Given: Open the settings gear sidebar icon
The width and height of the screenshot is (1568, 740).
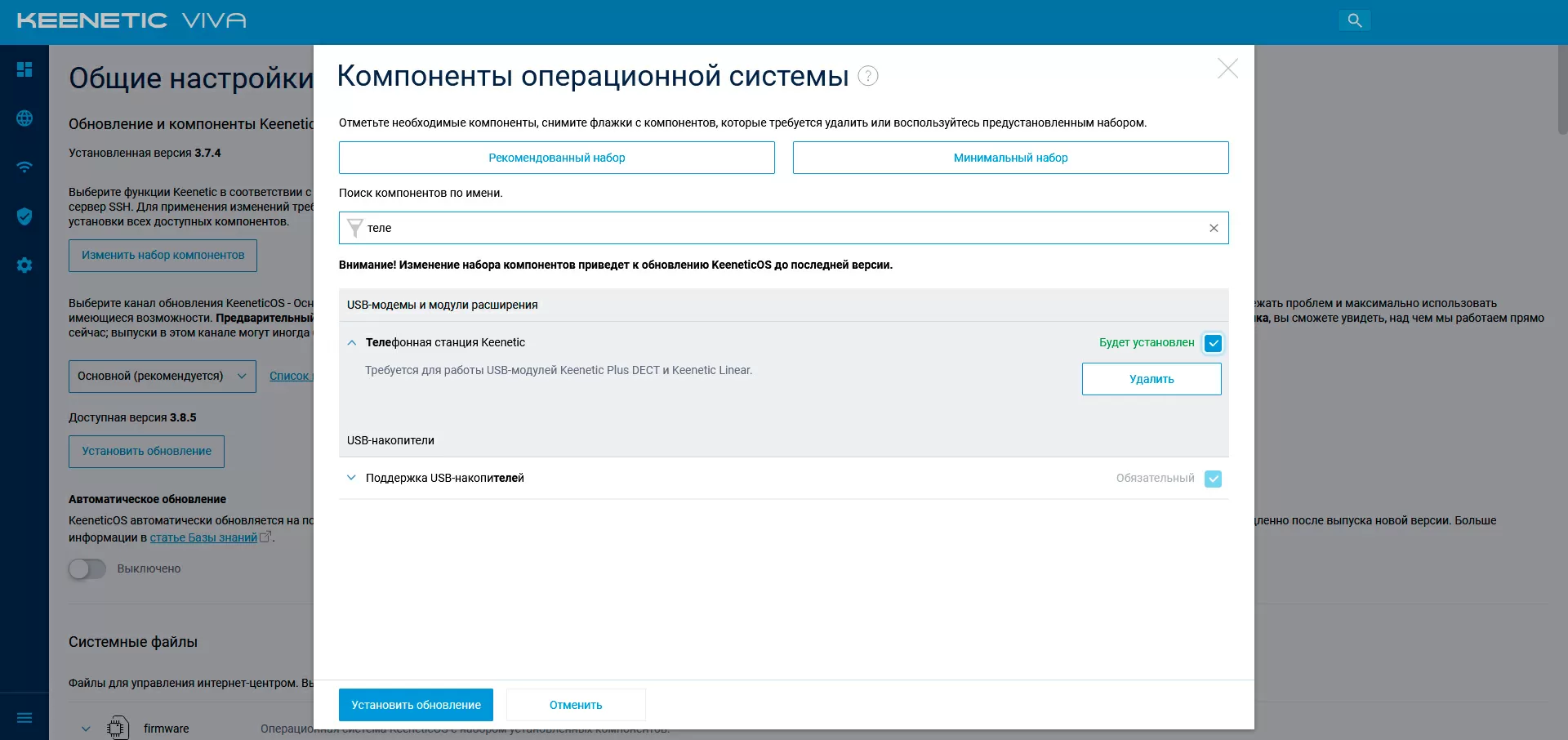Looking at the screenshot, I should [x=24, y=265].
